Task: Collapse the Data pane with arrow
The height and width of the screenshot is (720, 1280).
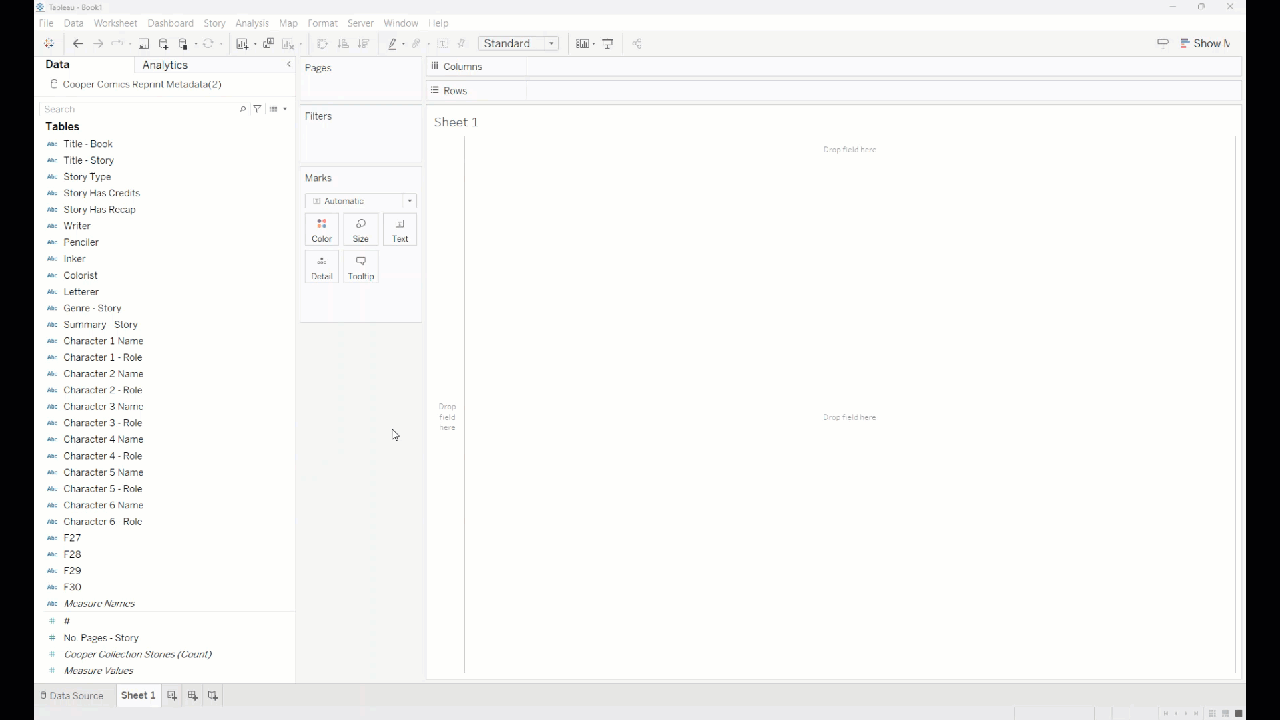Action: click(x=289, y=65)
